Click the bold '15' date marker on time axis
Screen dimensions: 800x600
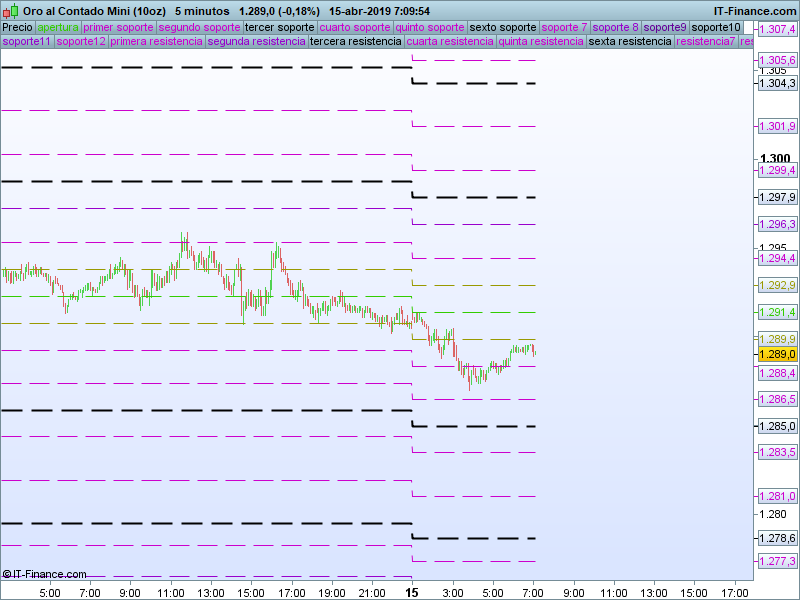click(411, 592)
